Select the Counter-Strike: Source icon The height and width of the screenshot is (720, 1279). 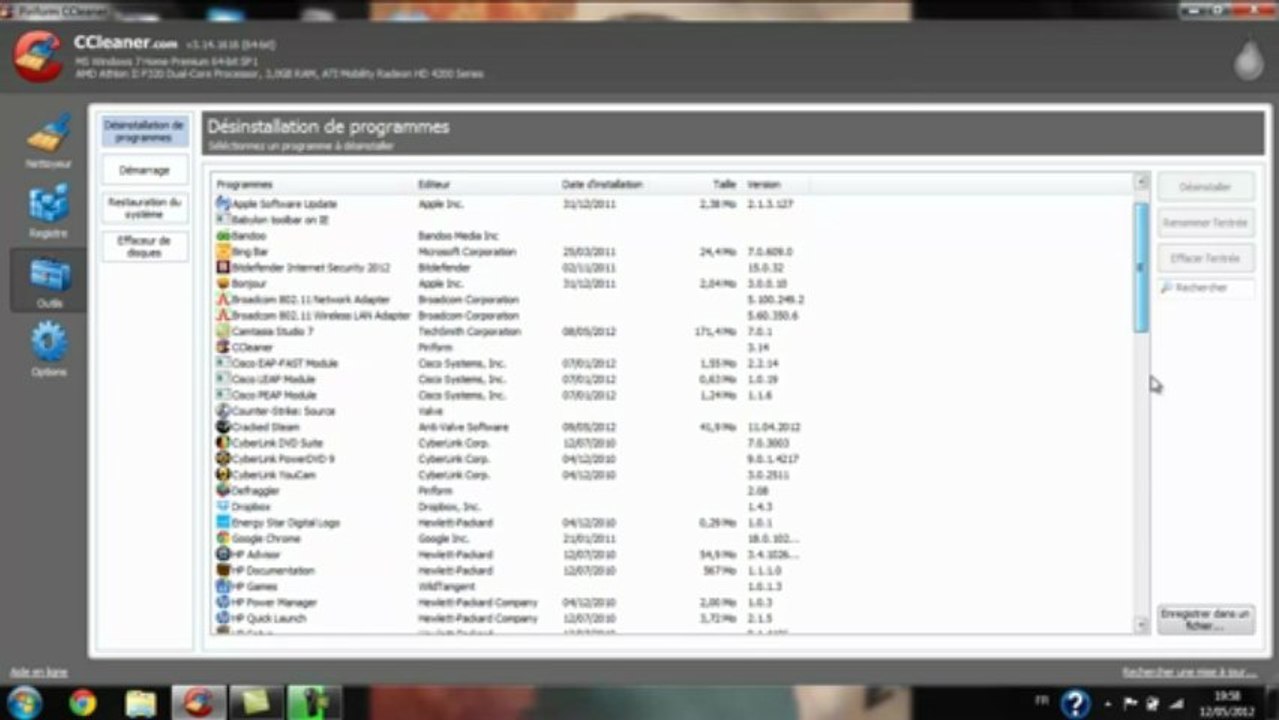pyautogui.click(x=223, y=411)
